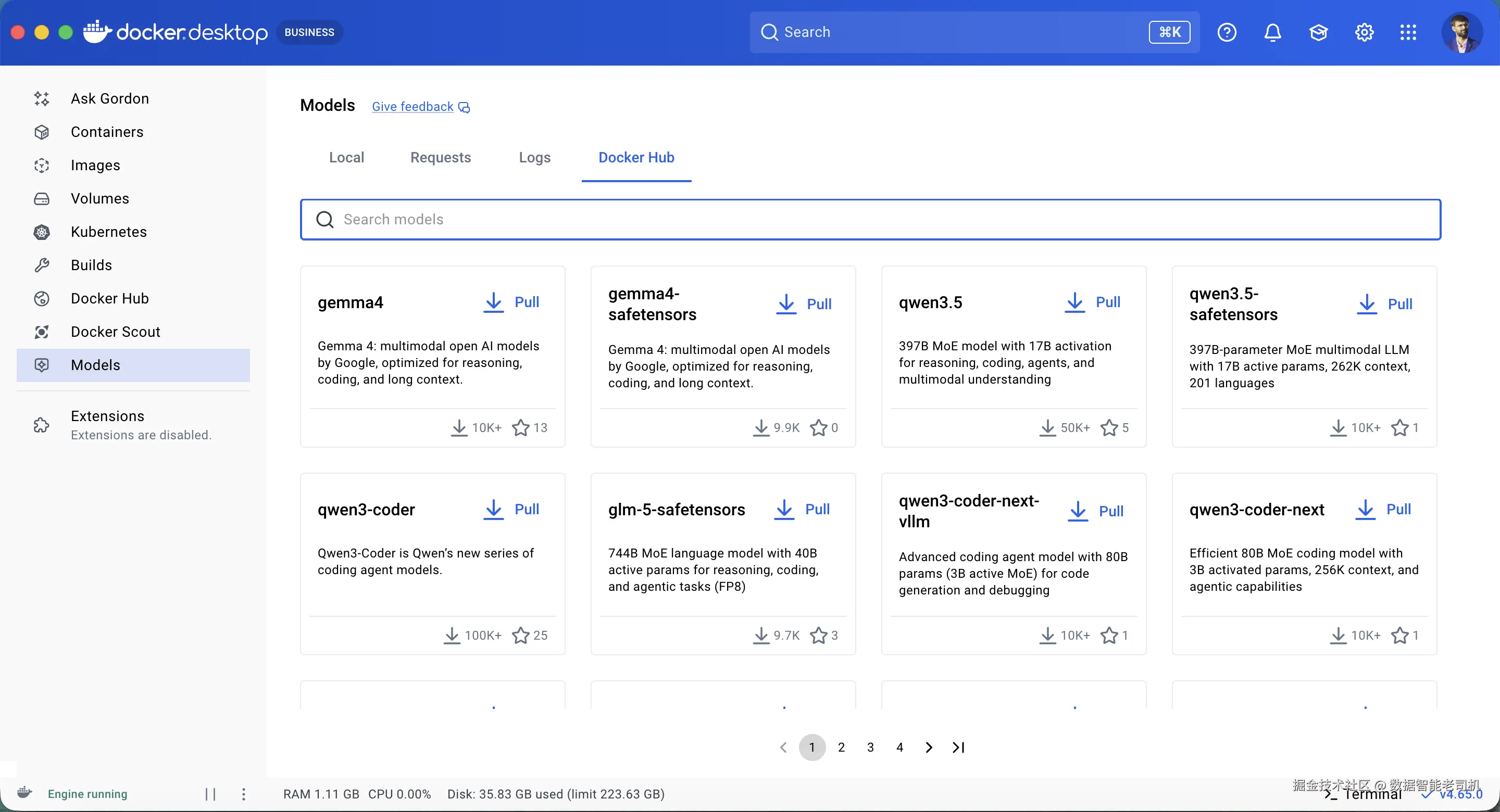Click the Models sidebar icon

(41, 365)
